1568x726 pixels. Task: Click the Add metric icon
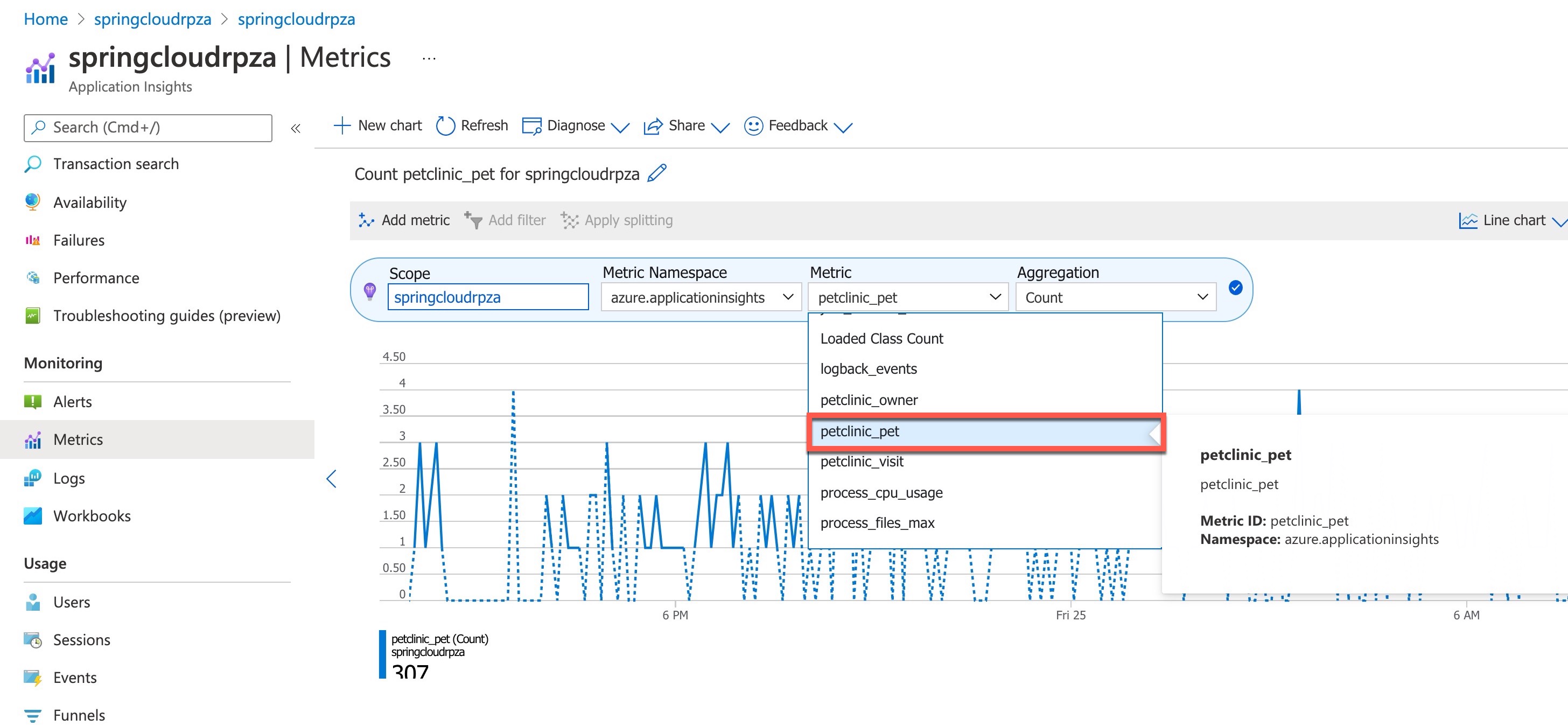[366, 220]
